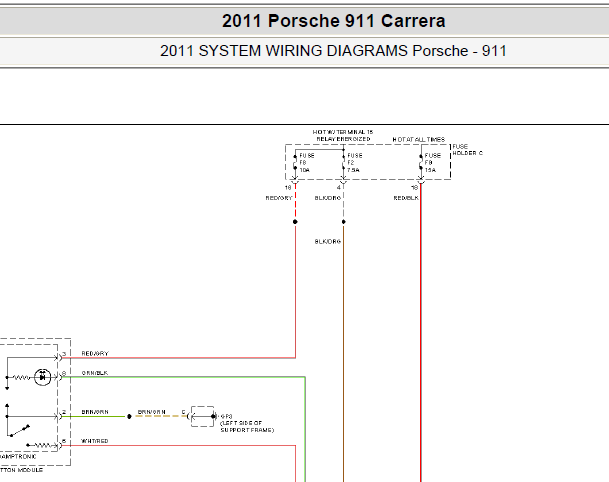
Task: Select the 15A fuse label
Action: click(x=433, y=163)
